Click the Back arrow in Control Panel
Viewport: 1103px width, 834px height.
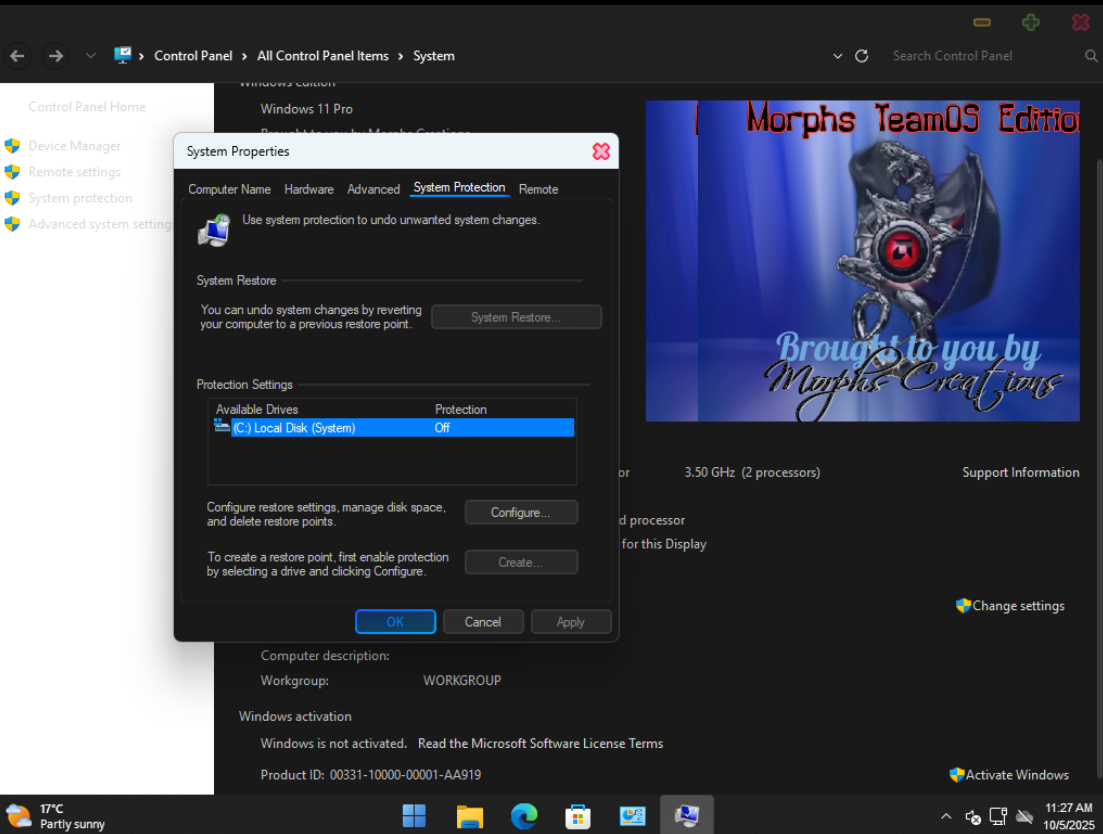[x=17, y=56]
